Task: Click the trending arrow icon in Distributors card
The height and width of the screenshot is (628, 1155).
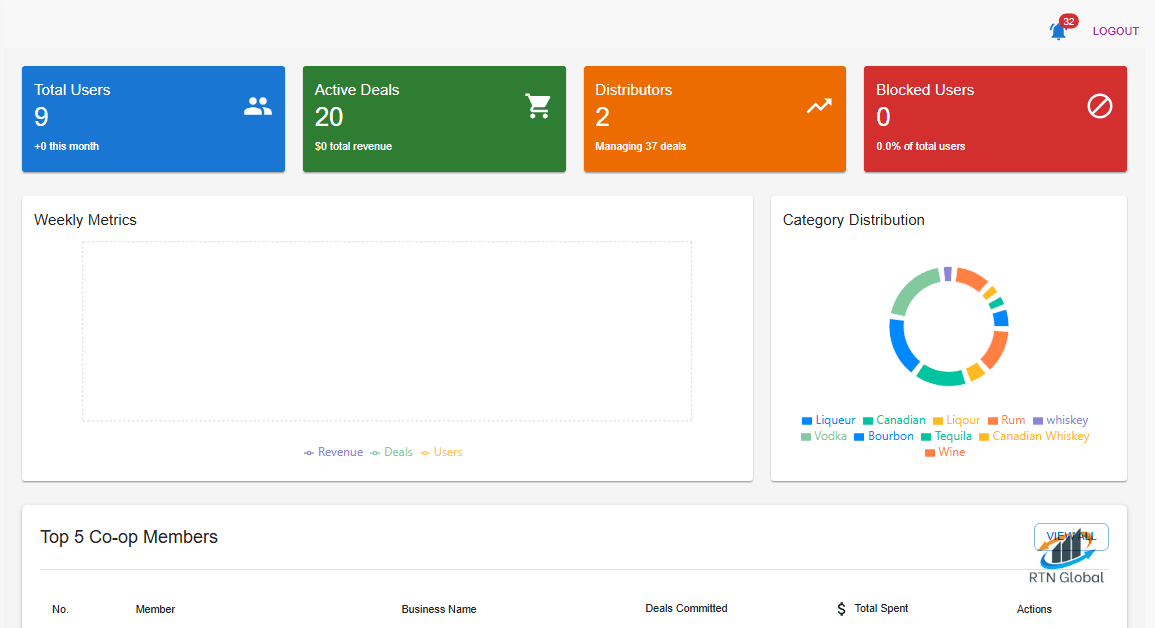Action: [819, 106]
